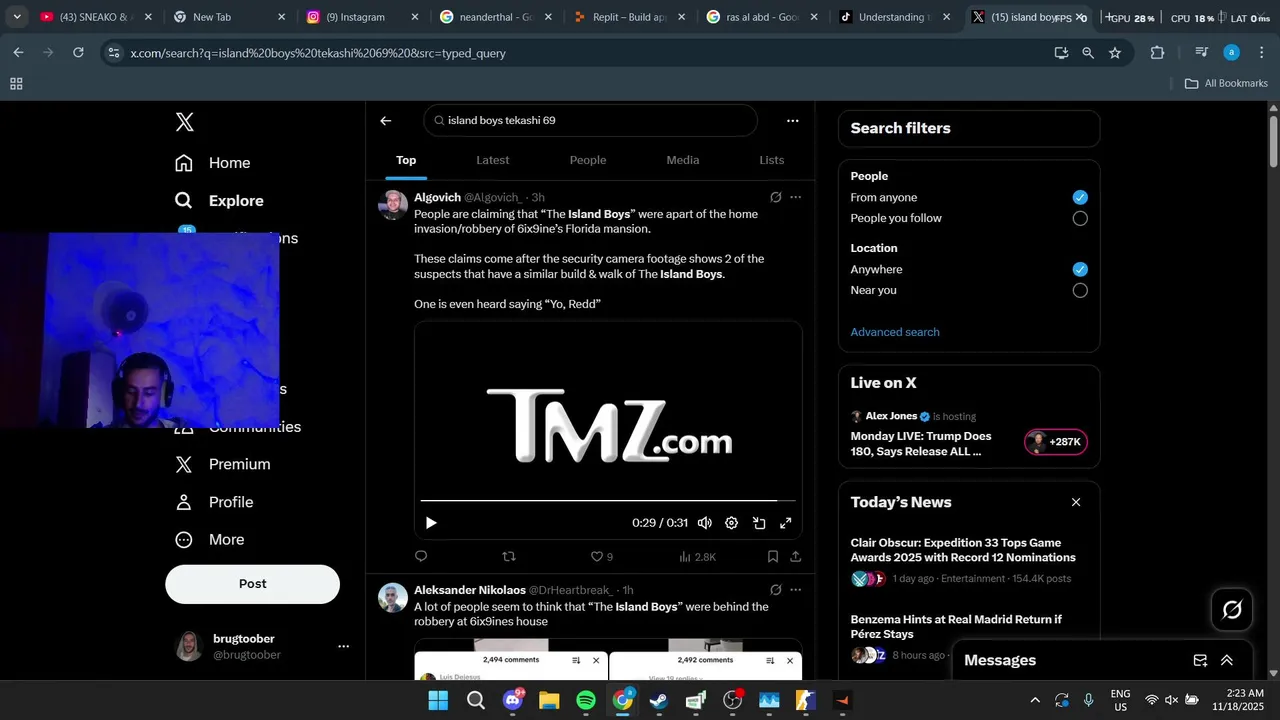Switch to the Top tab
The width and height of the screenshot is (1280, 720).
click(406, 160)
